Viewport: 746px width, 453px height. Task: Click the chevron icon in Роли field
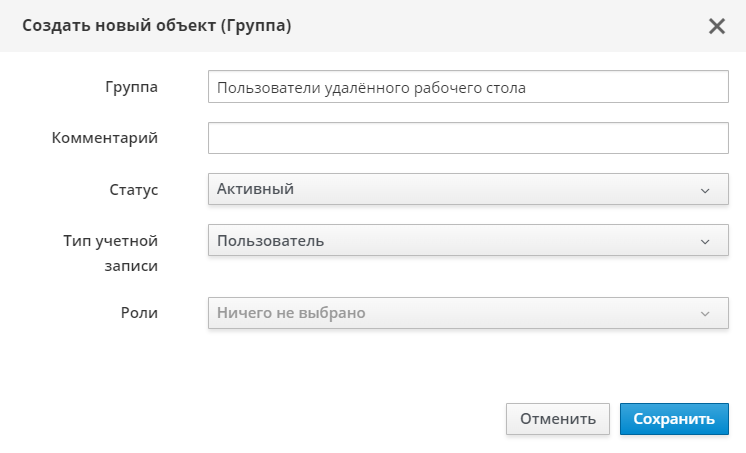click(705, 314)
